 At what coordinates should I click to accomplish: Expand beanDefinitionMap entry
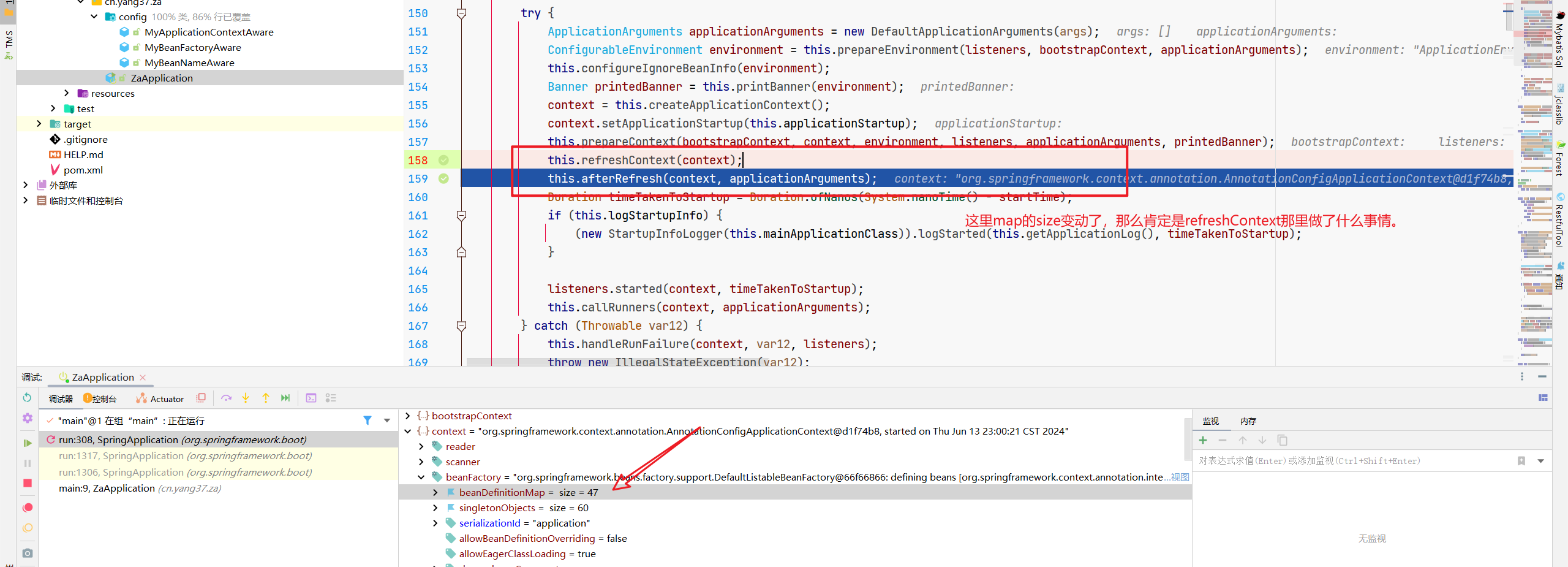tap(435, 492)
